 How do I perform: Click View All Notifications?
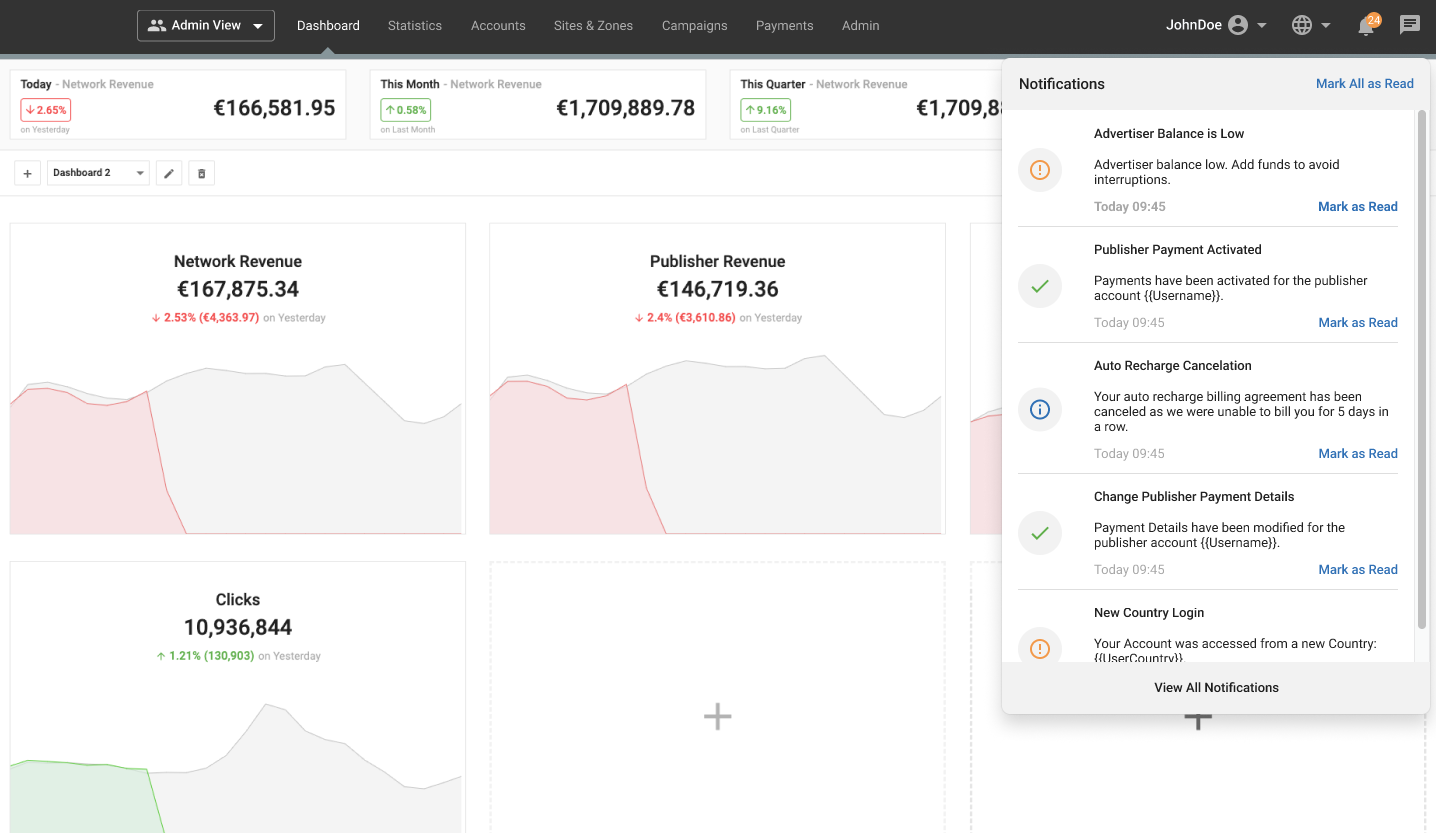coord(1216,688)
